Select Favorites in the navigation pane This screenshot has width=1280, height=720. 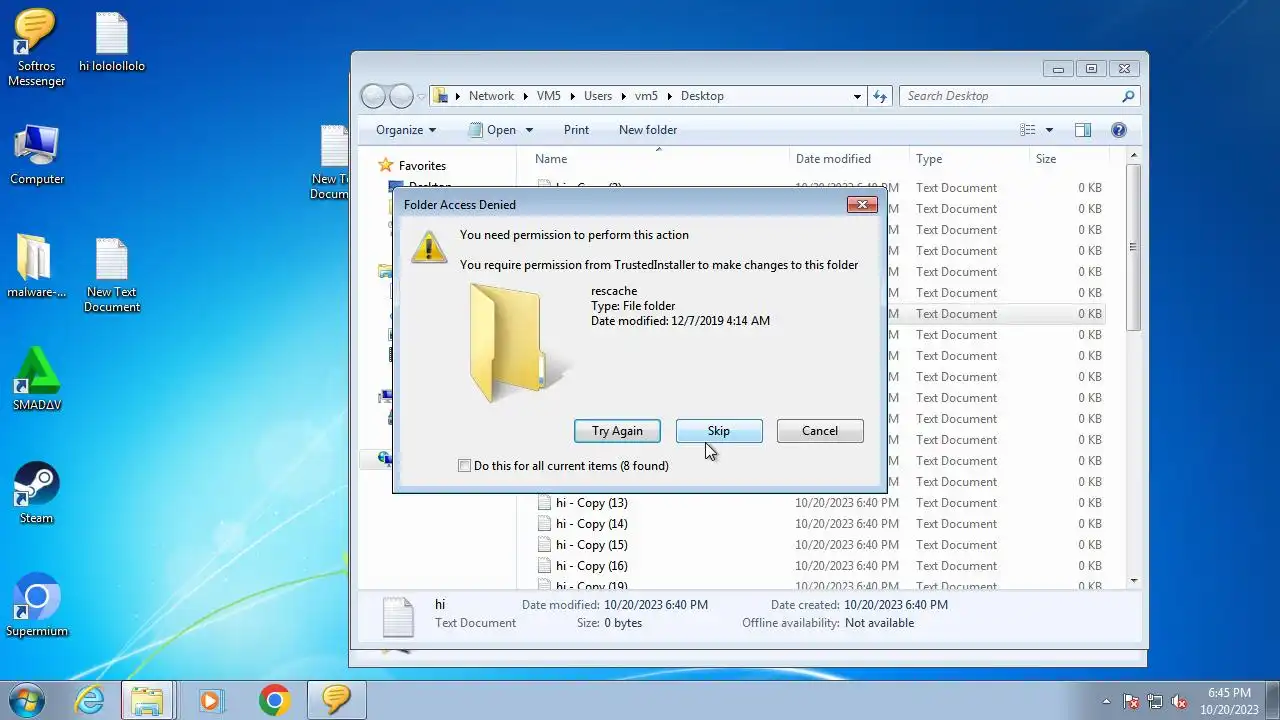[422, 166]
